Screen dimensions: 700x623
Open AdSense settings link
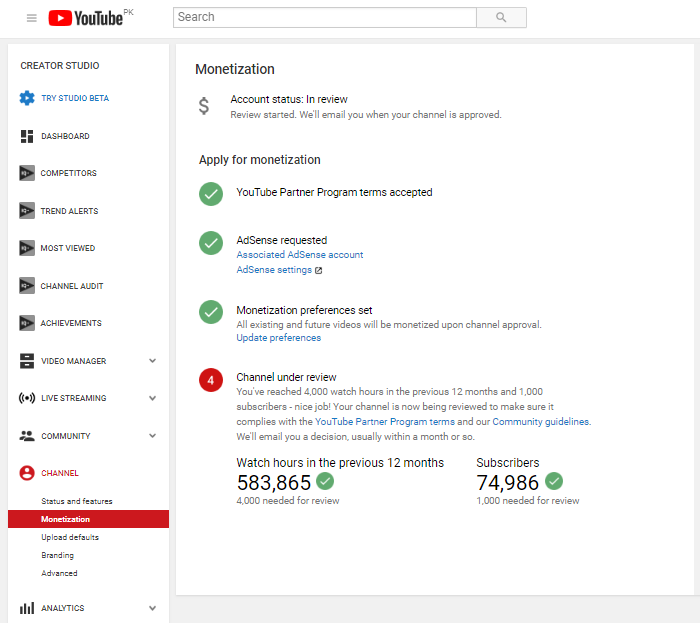274,270
